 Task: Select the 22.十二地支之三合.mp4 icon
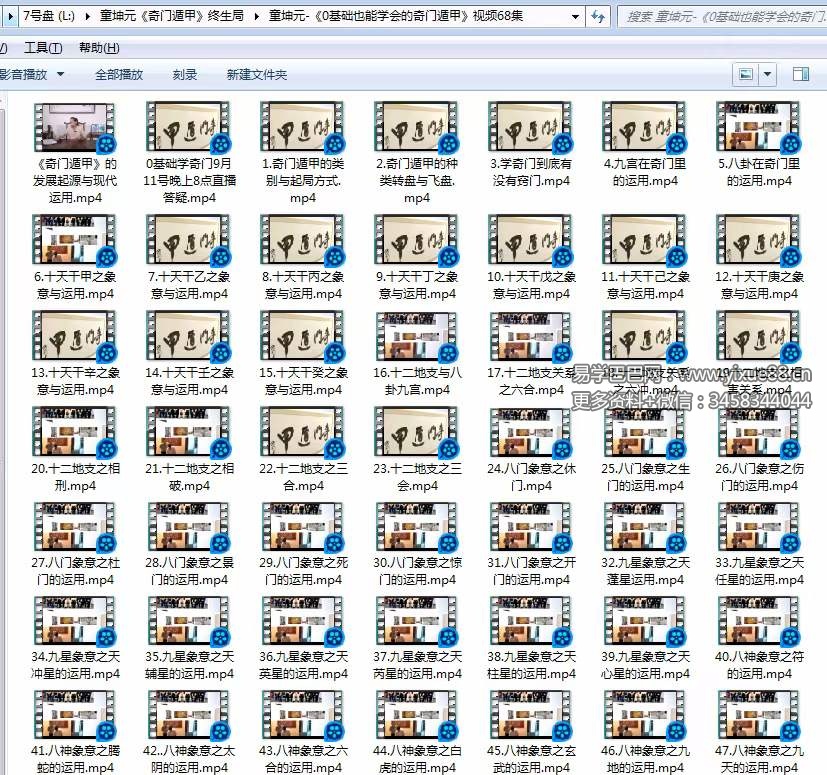tap(302, 432)
